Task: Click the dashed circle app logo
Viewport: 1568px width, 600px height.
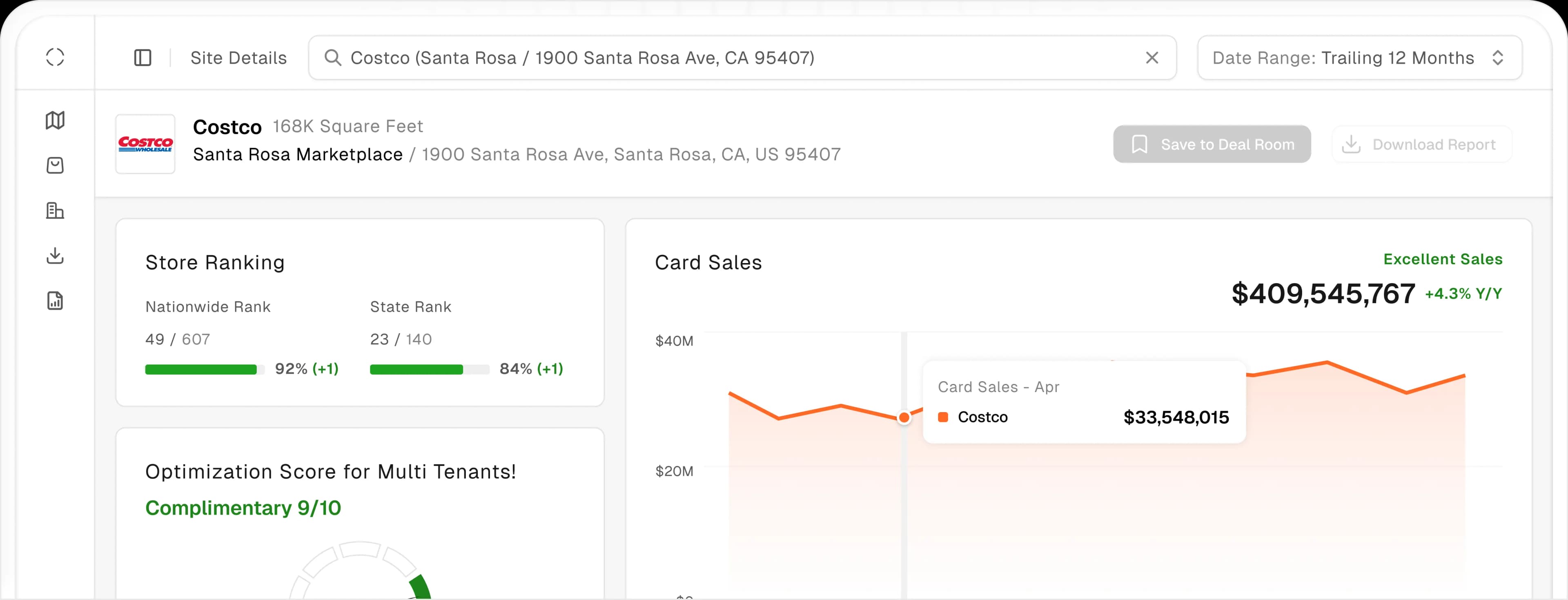Action: point(55,57)
